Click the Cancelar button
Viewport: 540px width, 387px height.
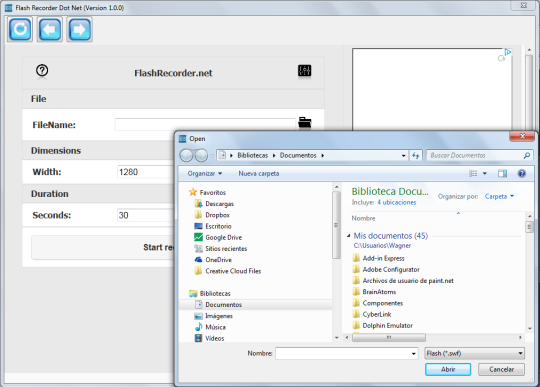click(501, 369)
